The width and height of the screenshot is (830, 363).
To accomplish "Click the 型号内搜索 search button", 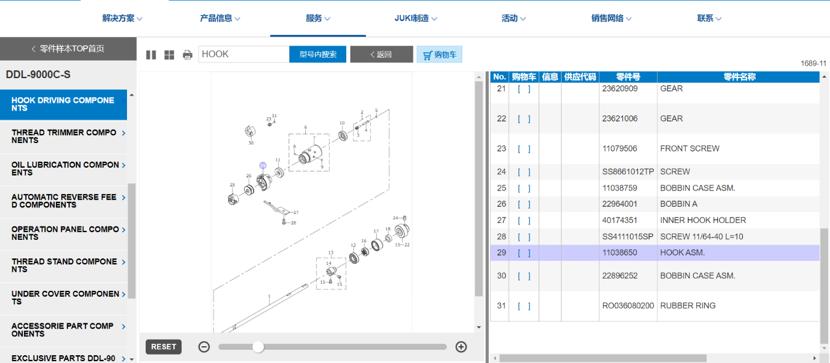I will 318,54.
